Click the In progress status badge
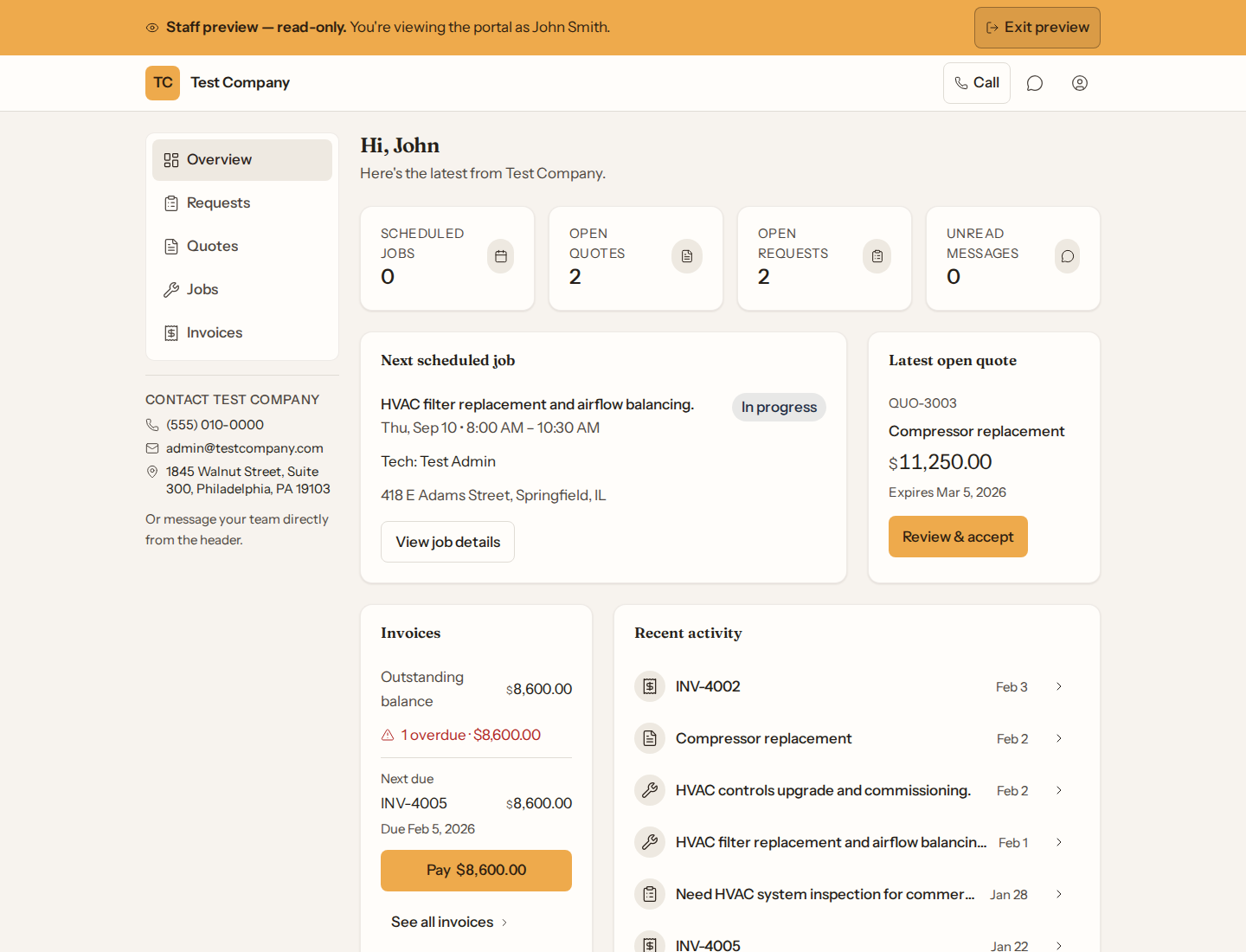 pos(779,408)
